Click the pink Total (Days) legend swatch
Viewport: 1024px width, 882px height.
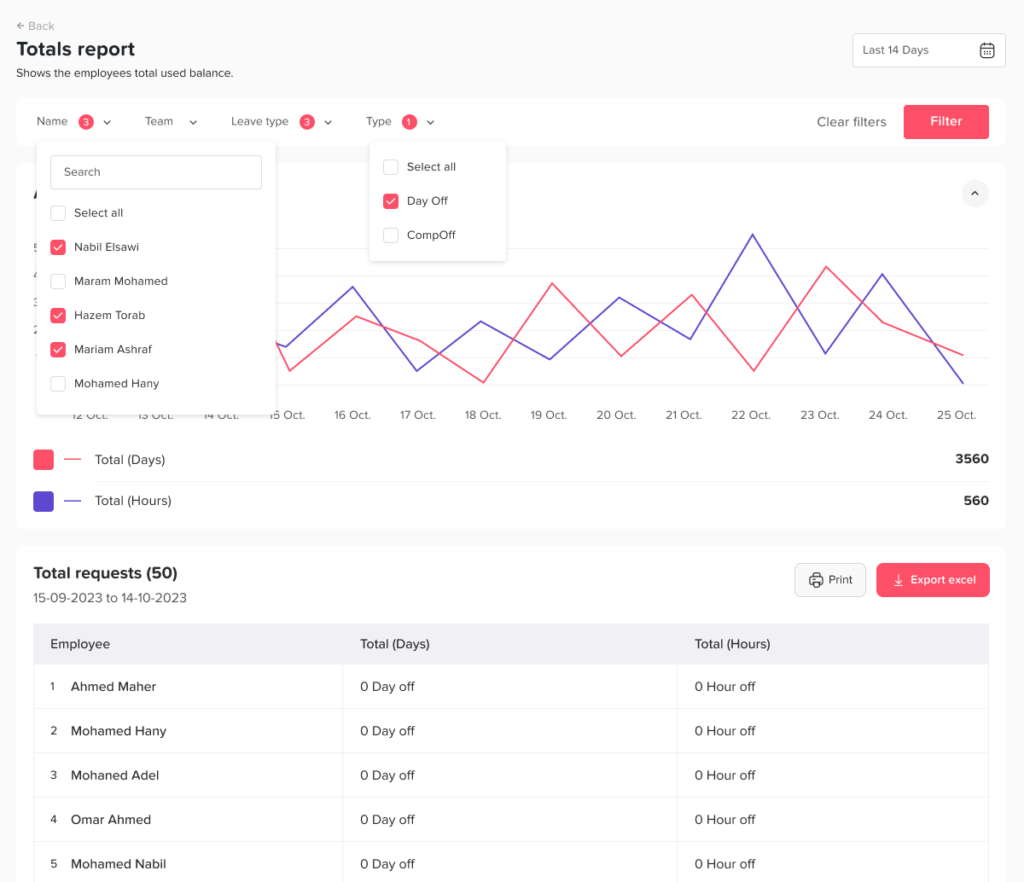coord(43,460)
